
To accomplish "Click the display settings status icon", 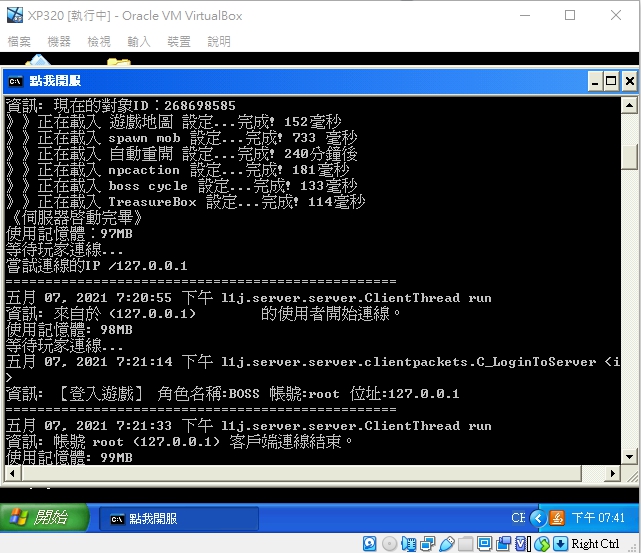I will click(x=484, y=544).
